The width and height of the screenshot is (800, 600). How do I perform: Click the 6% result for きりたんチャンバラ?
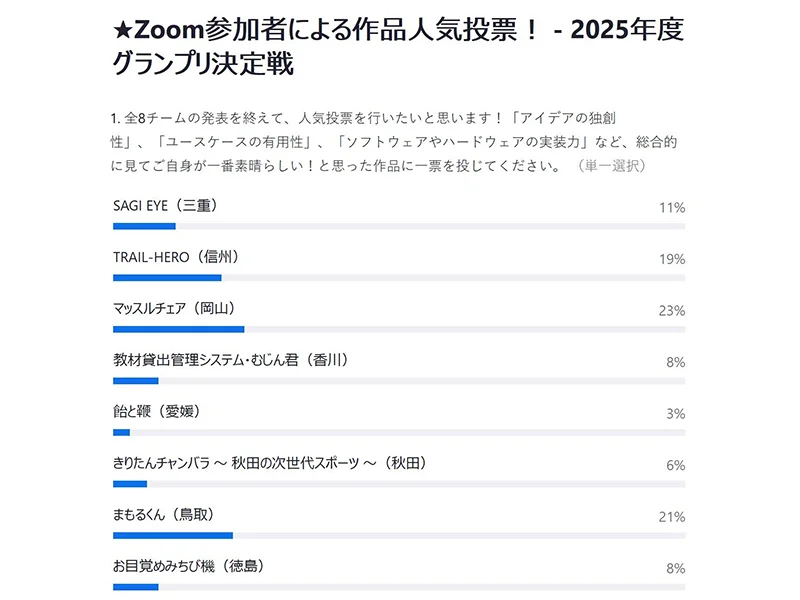coord(675,465)
